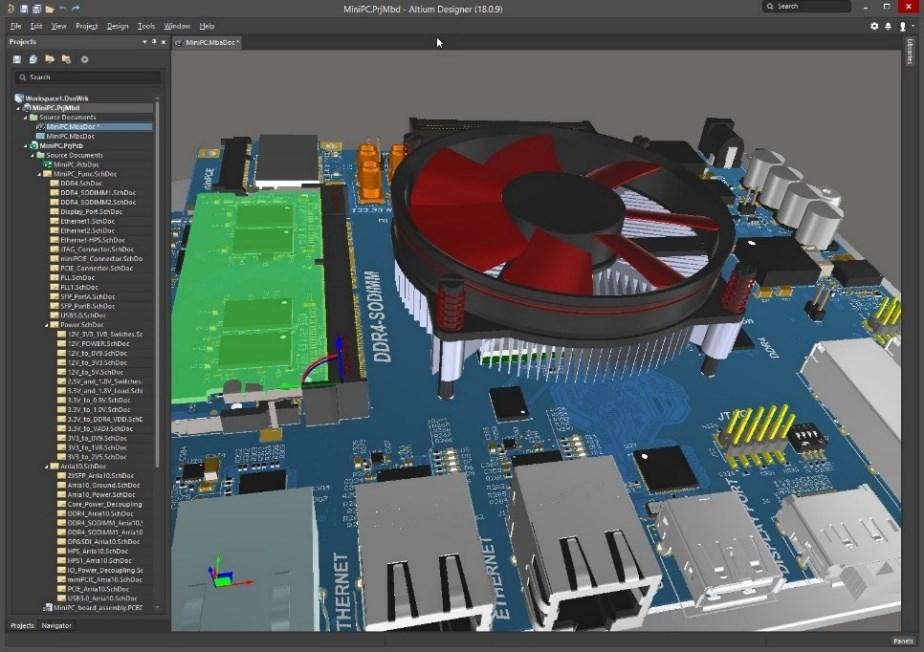Click the sheet icon next to Power.SchDoc
The width and height of the screenshot is (924, 652).
tap(54, 325)
